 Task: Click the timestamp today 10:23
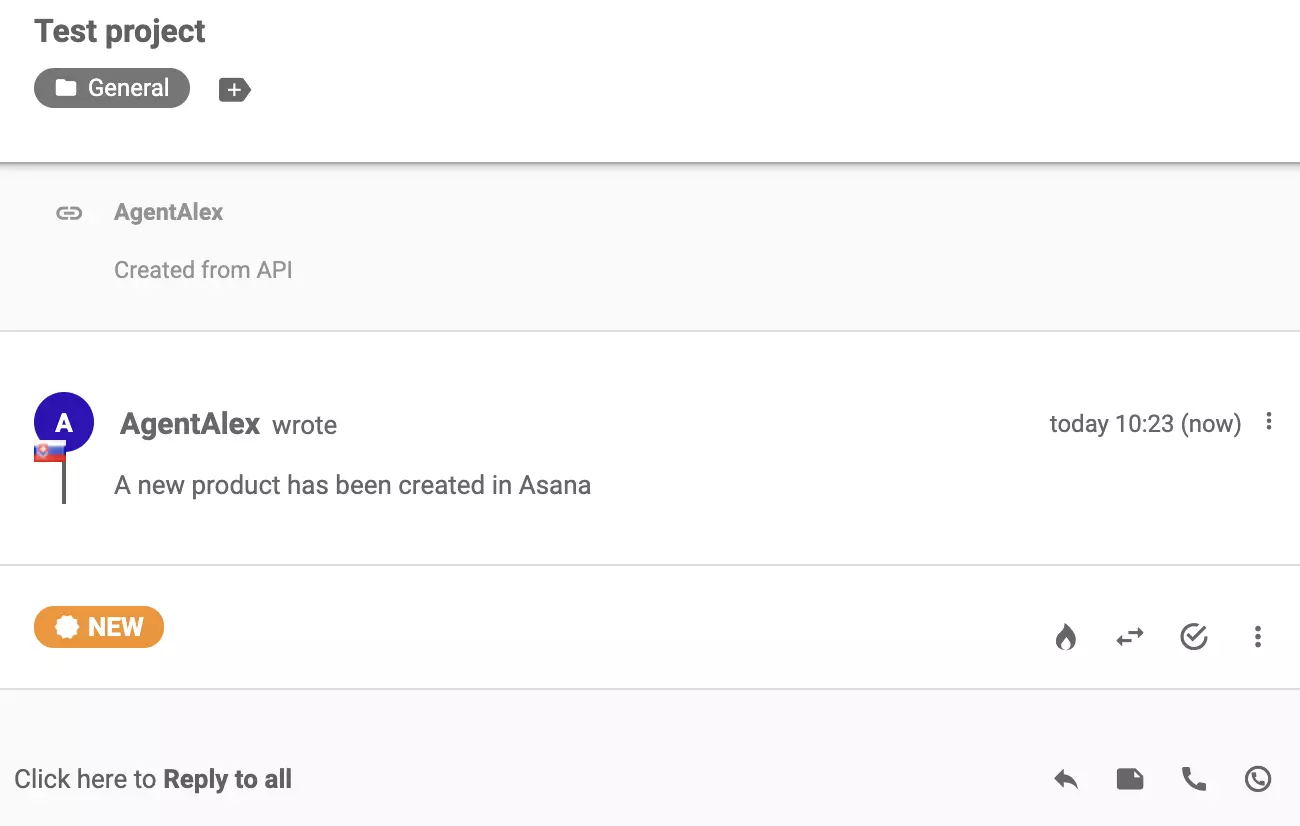tap(1145, 423)
